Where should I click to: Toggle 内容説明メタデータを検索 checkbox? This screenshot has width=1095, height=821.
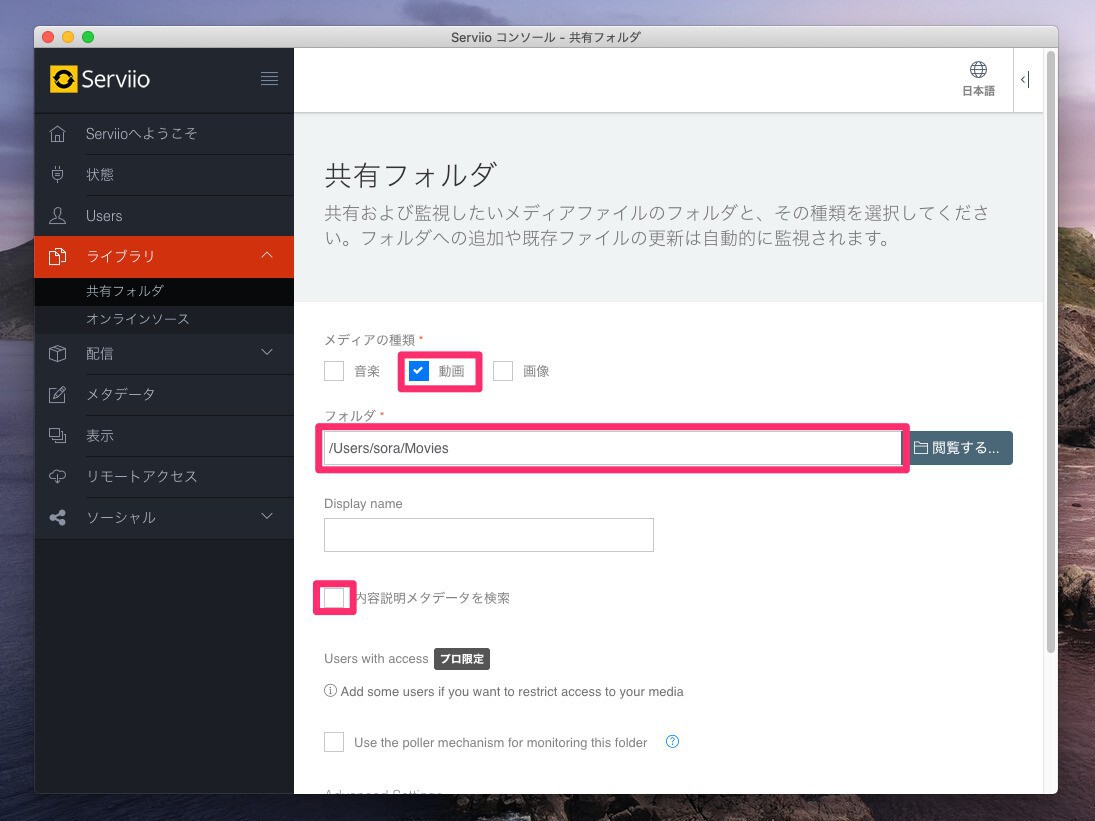pyautogui.click(x=334, y=598)
